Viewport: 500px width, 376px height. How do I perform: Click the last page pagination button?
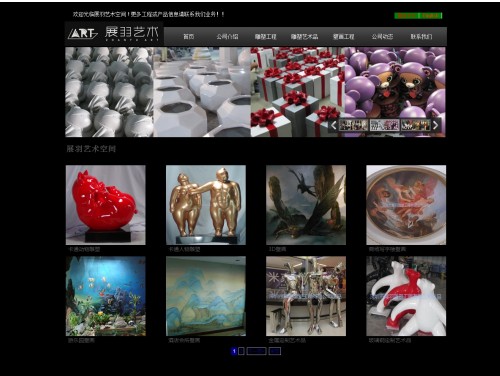point(274,351)
